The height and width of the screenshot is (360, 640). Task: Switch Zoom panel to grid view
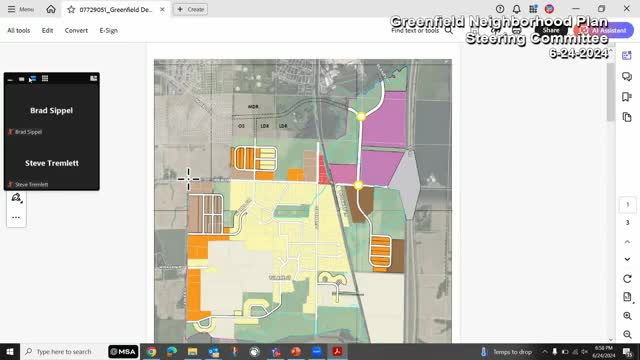pyautogui.click(x=45, y=78)
